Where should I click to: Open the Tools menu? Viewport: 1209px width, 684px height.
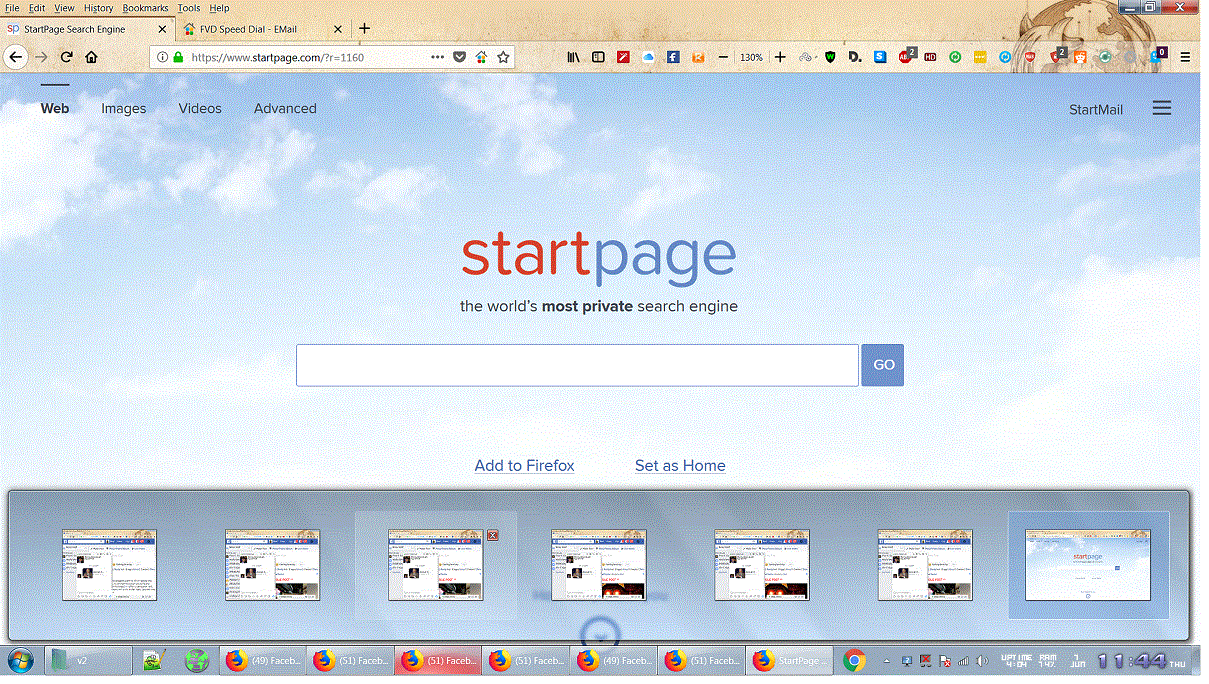[189, 8]
